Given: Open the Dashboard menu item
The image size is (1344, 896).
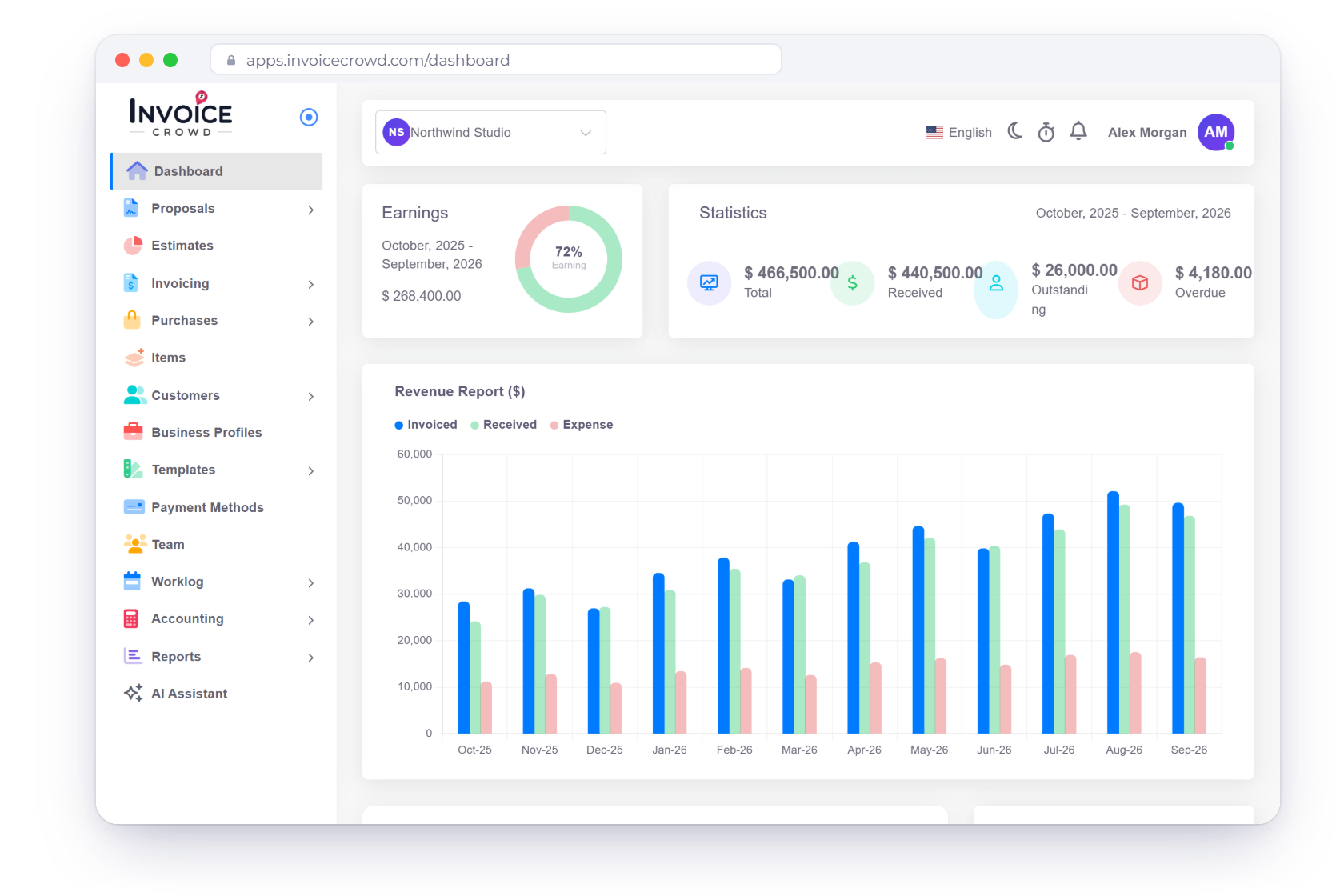Looking at the screenshot, I should pyautogui.click(x=216, y=171).
